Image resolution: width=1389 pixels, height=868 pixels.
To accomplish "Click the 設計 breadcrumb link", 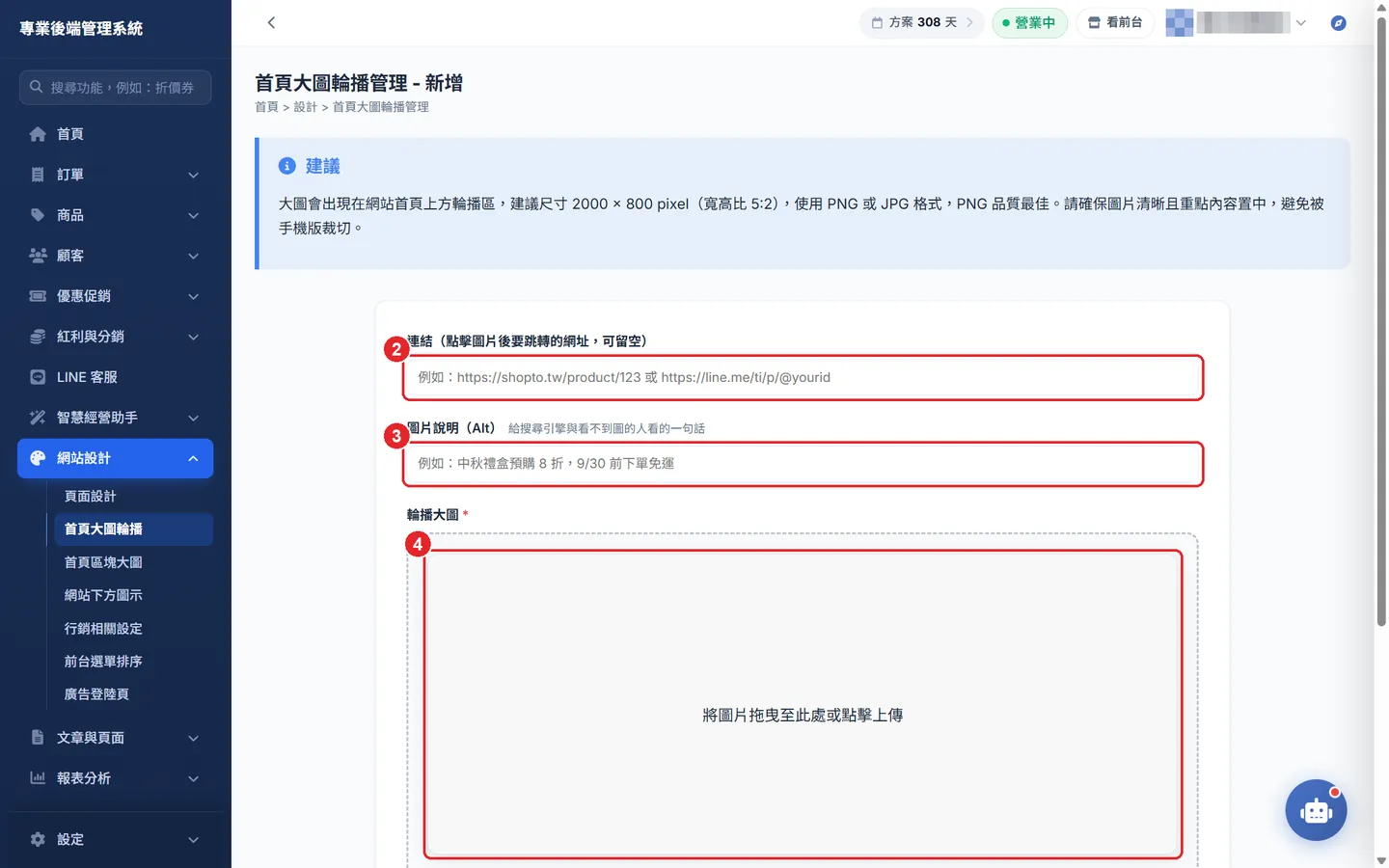I will pos(305,107).
